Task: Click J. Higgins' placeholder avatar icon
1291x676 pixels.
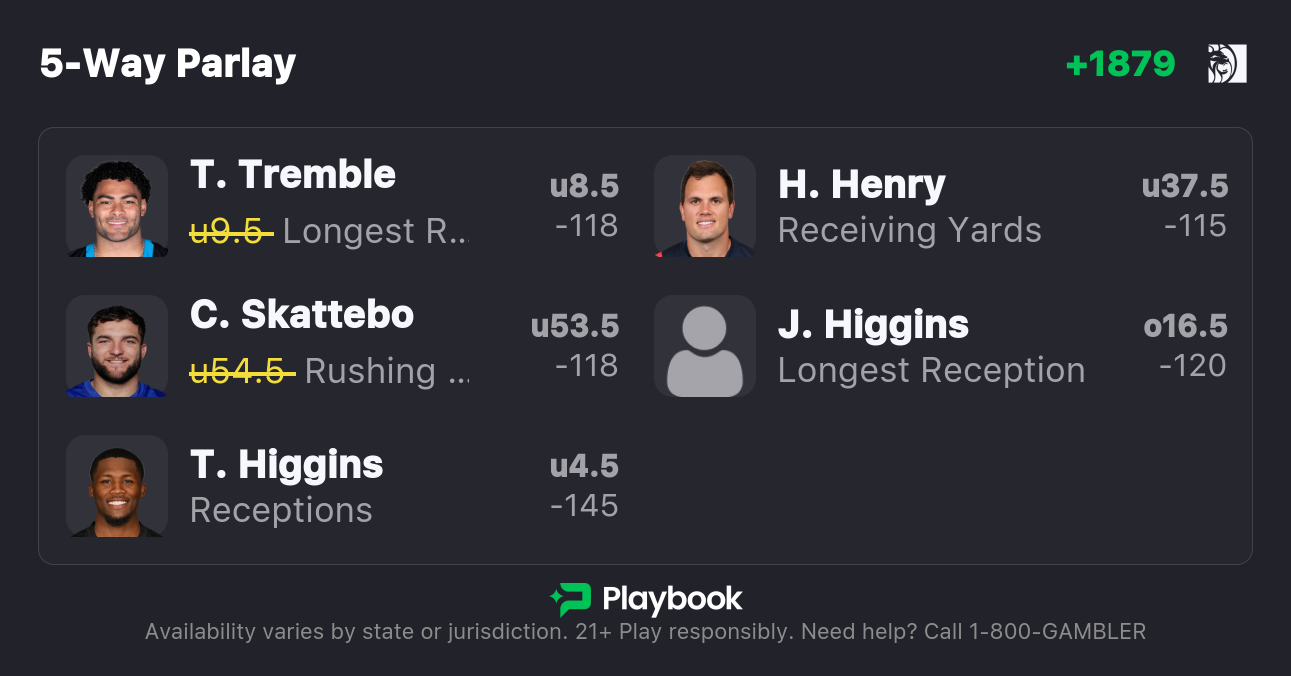Action: point(705,346)
